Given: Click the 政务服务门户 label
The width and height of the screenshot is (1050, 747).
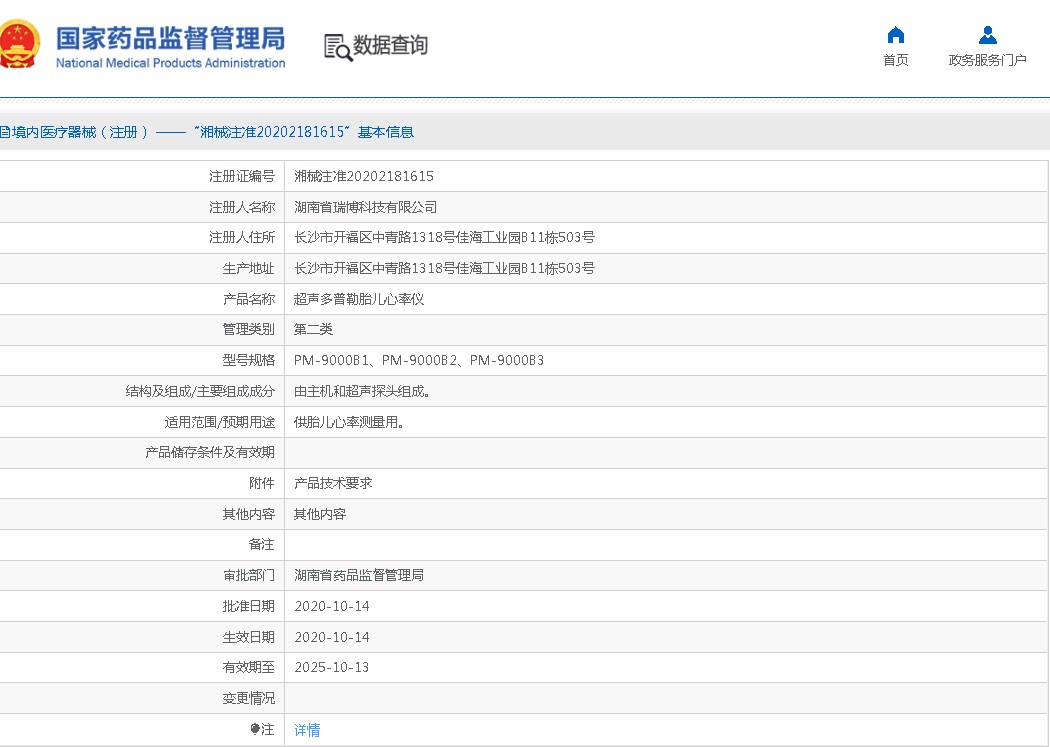Looking at the screenshot, I should coord(987,60).
